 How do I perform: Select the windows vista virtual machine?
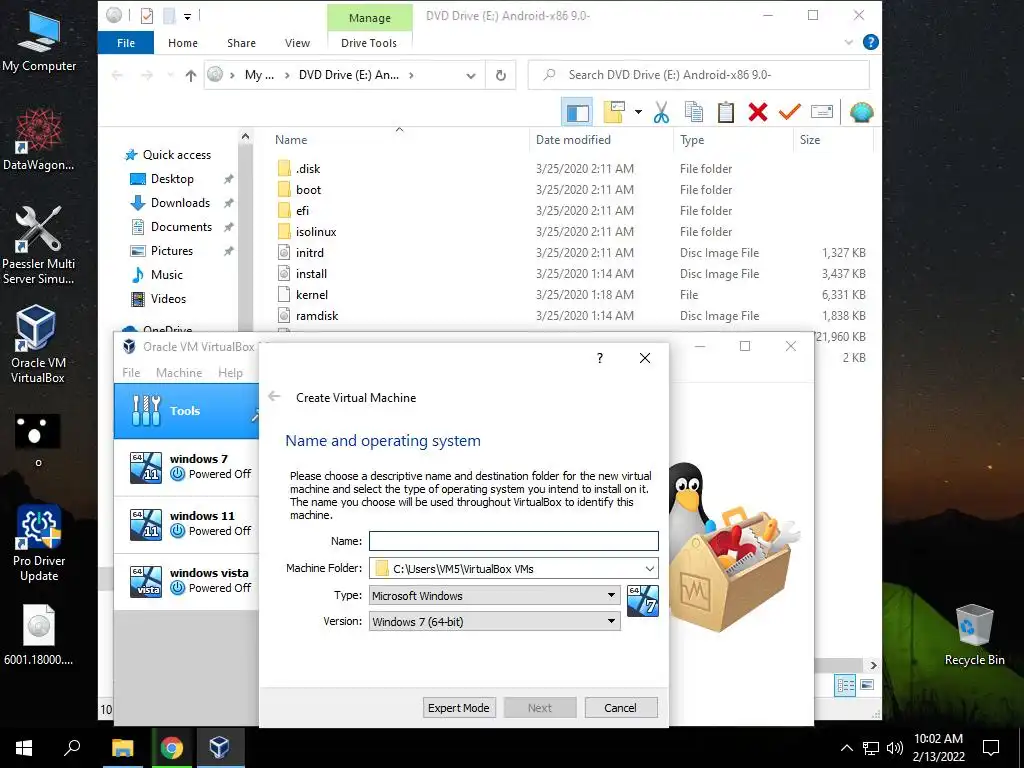pyautogui.click(x=187, y=581)
